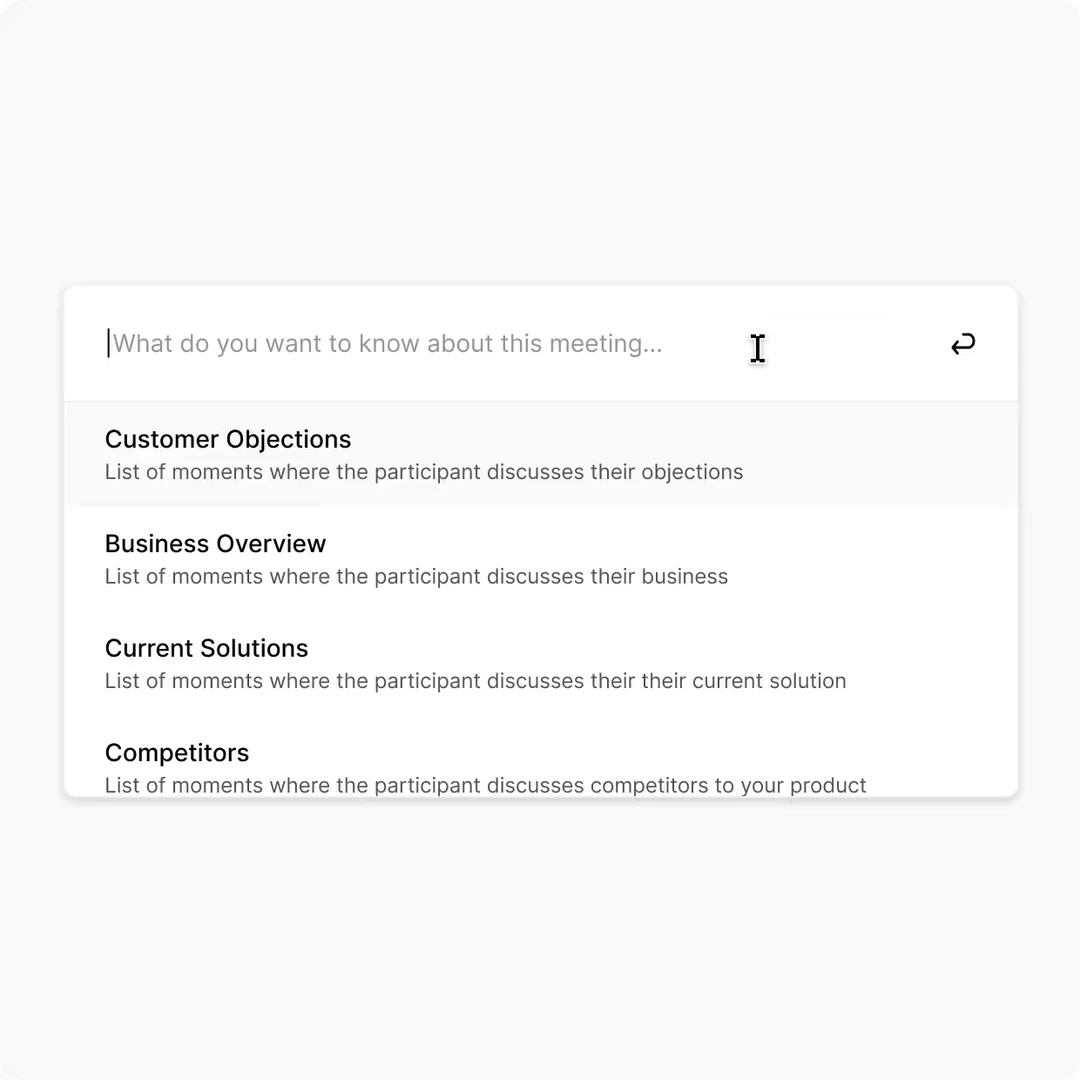Click the objections description text line
The width and height of the screenshot is (1080, 1080).
(x=424, y=472)
